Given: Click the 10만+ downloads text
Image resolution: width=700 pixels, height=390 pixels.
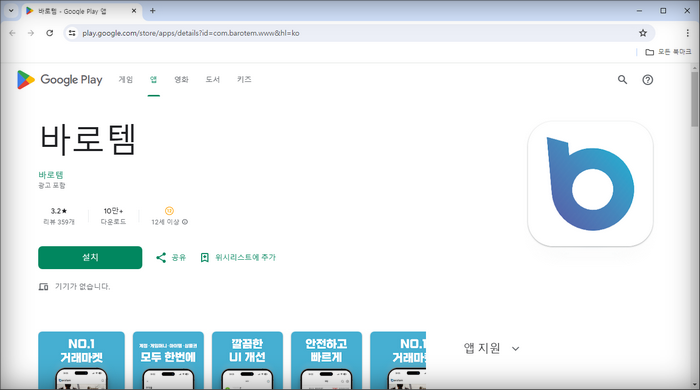Looking at the screenshot, I should 113,216.
